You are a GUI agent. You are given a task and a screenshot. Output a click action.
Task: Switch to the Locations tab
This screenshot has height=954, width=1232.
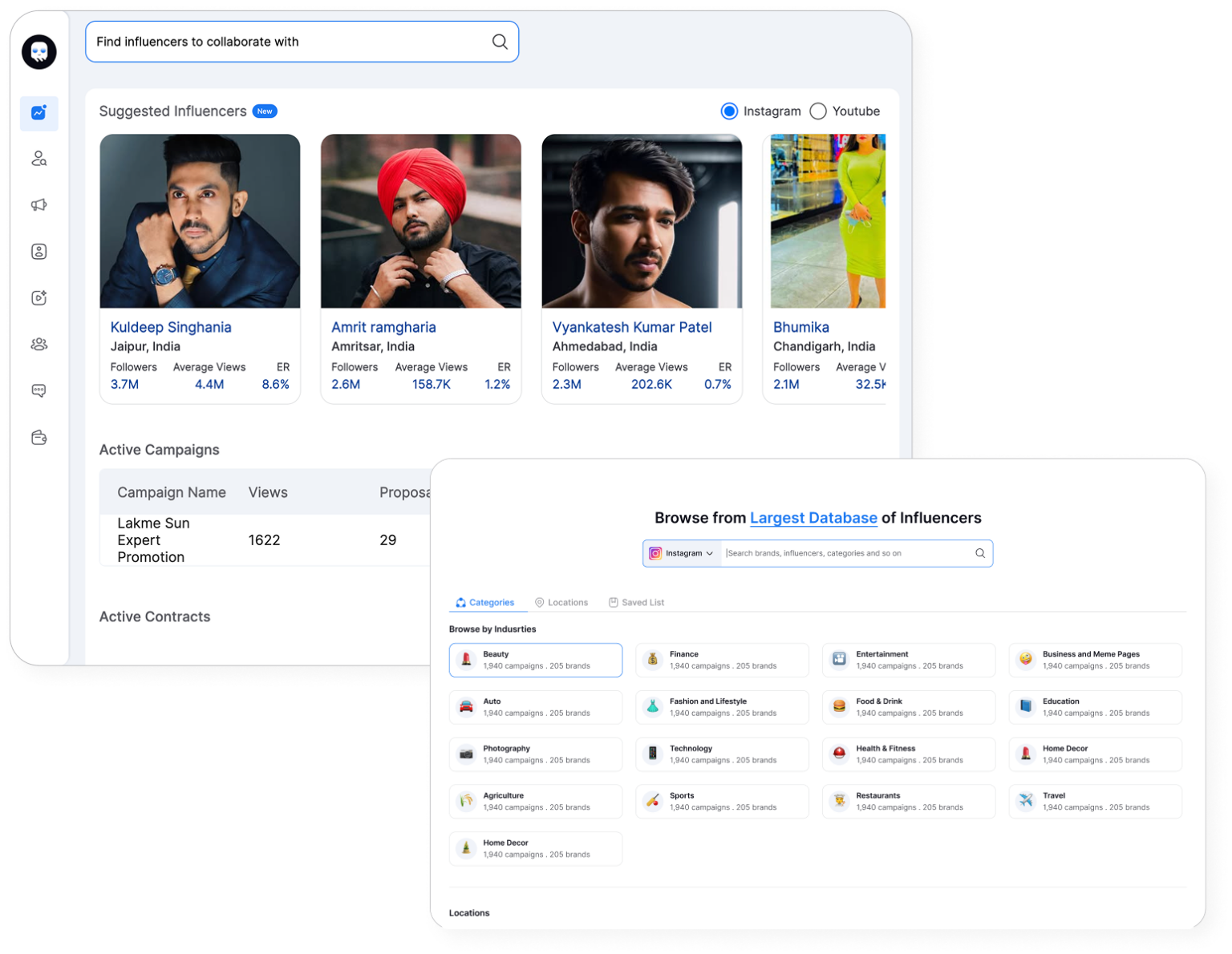click(x=561, y=602)
